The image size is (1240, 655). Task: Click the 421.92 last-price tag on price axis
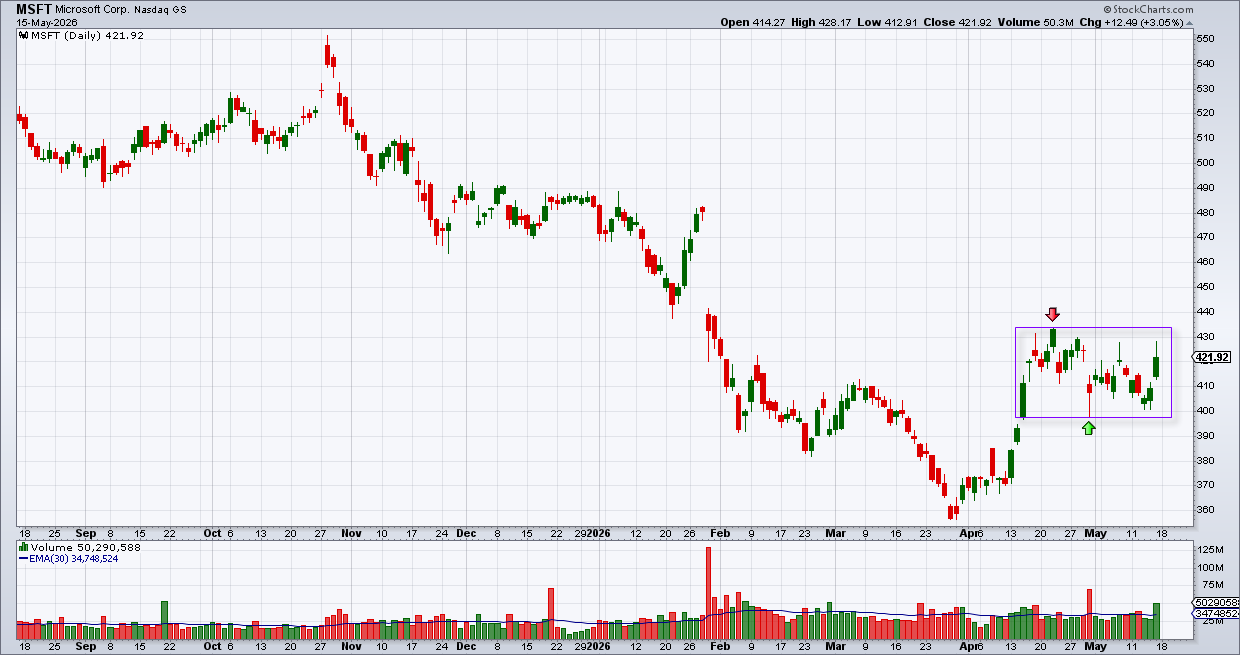coord(1213,357)
